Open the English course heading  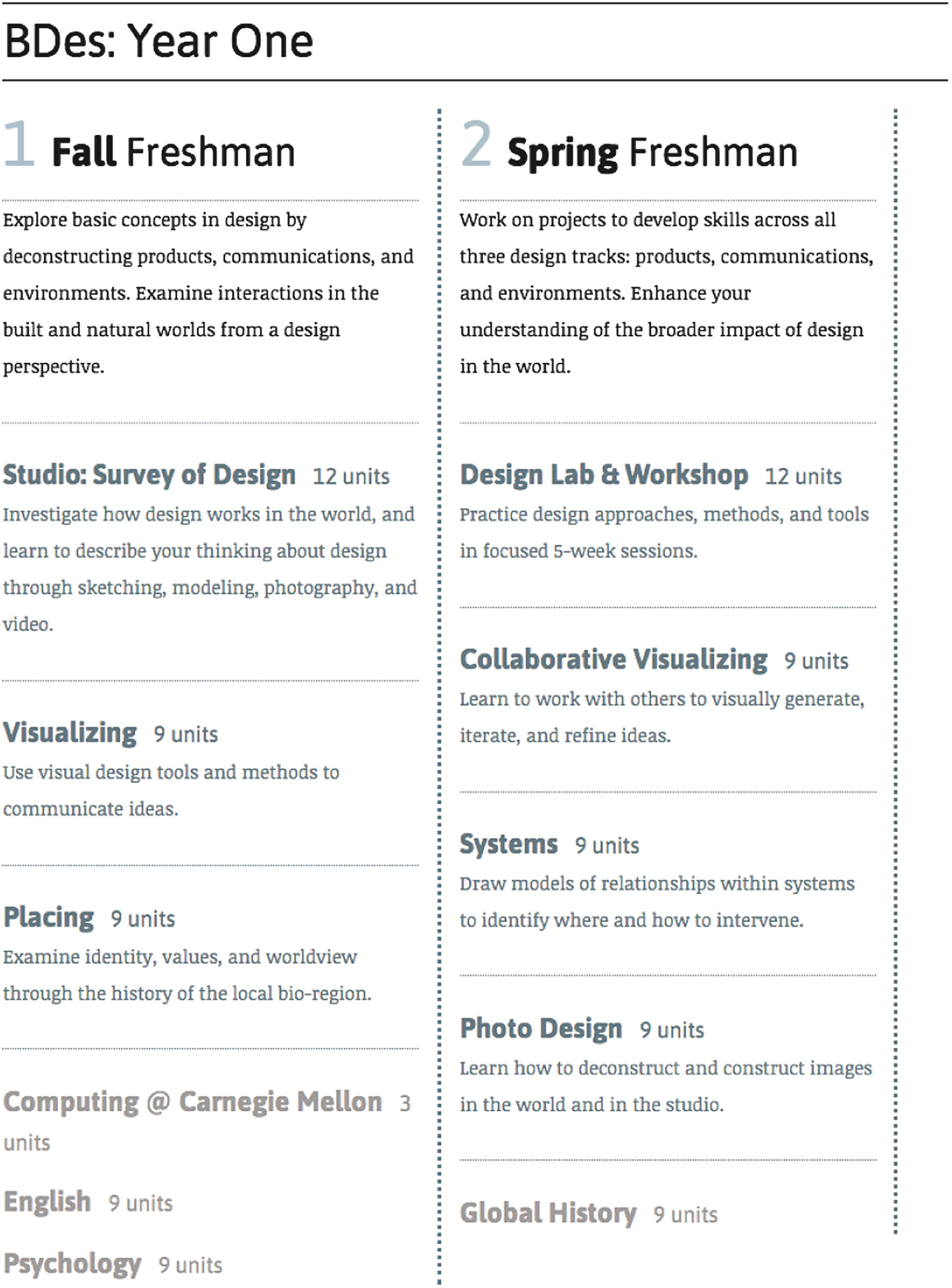coord(47,1202)
